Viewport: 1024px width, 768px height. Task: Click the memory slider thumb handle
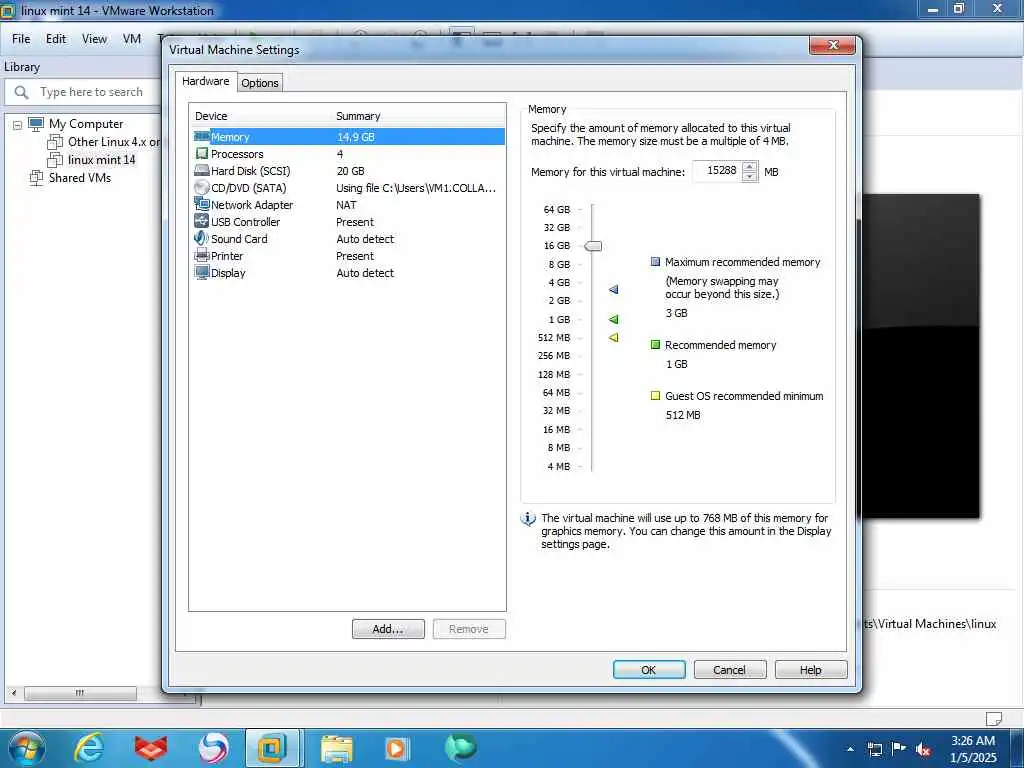(x=593, y=246)
